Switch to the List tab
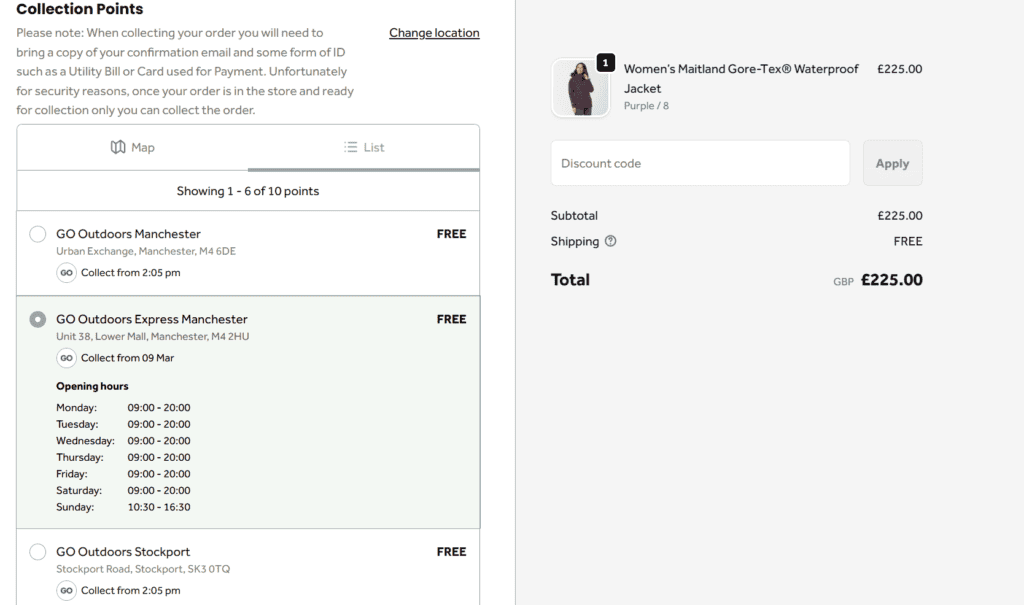Image resolution: width=1024 pixels, height=605 pixels. pos(364,147)
